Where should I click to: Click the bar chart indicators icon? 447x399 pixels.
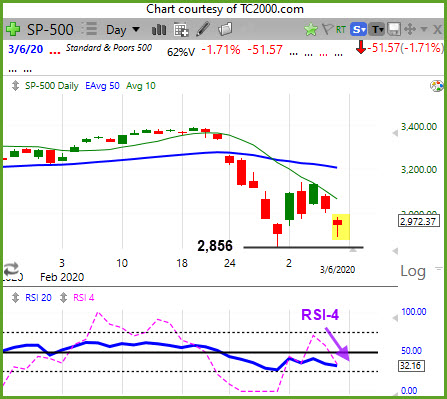tap(159, 30)
